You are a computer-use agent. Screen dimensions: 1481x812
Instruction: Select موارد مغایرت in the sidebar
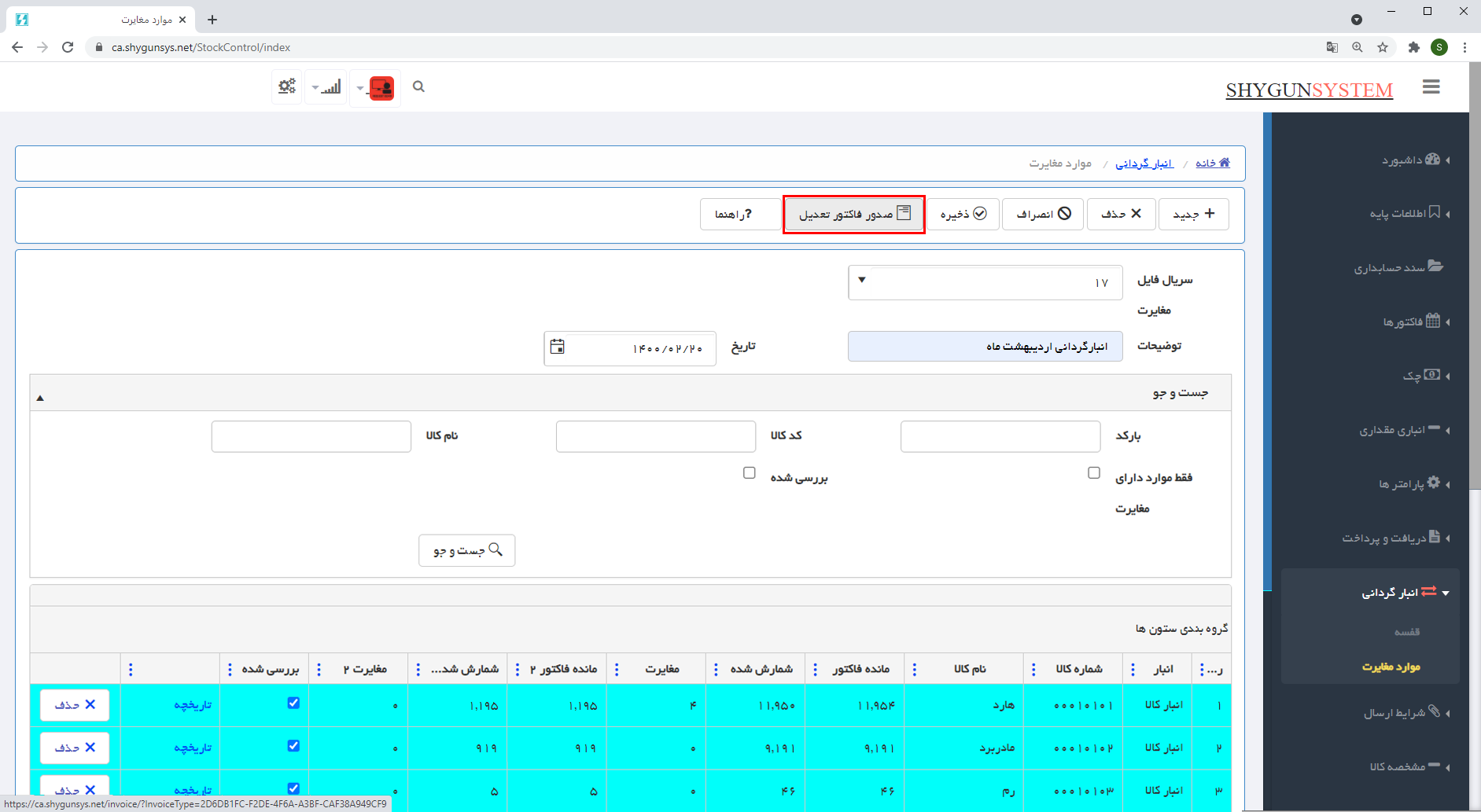(1391, 667)
